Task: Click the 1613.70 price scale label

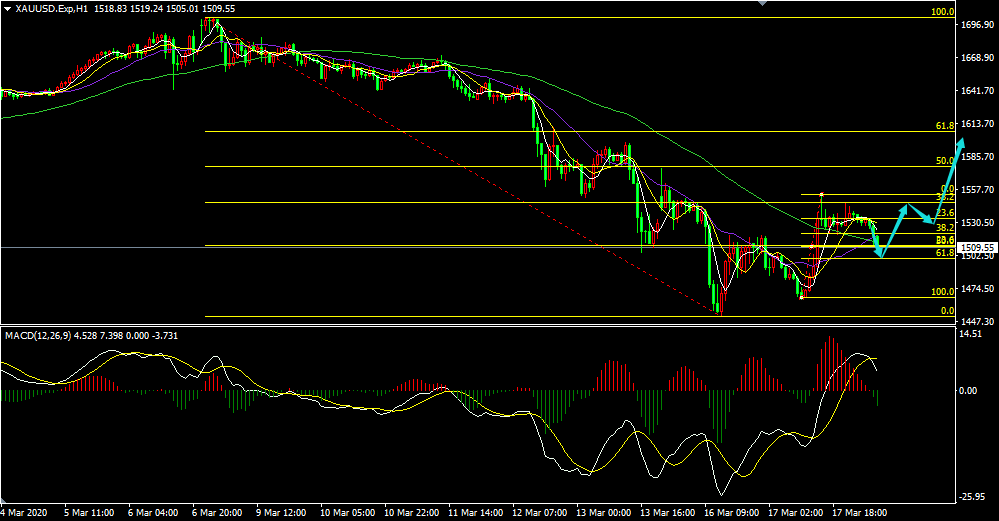Action: click(977, 124)
